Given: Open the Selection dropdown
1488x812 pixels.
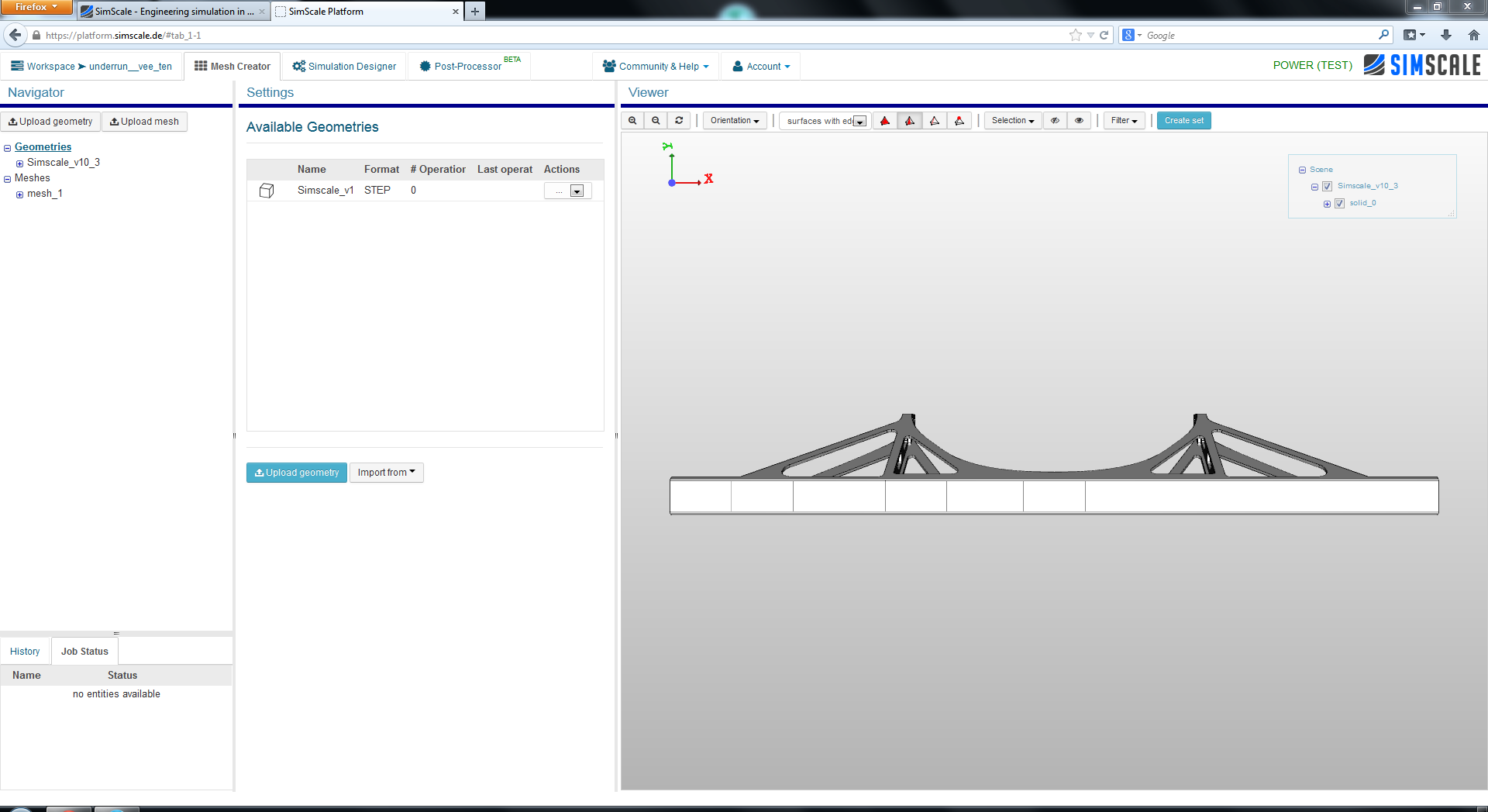Looking at the screenshot, I should click(x=1013, y=121).
